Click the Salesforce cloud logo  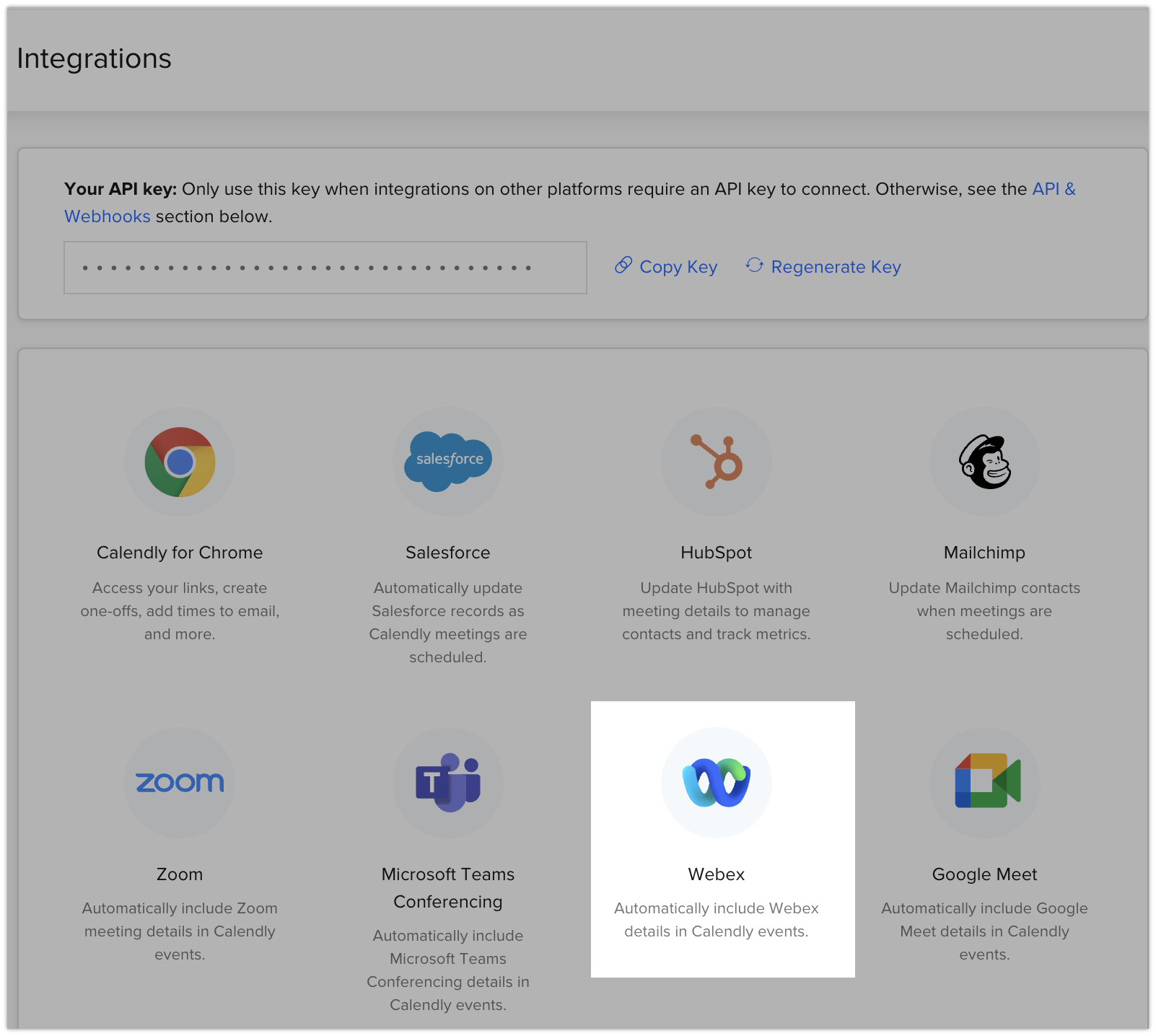(x=448, y=462)
